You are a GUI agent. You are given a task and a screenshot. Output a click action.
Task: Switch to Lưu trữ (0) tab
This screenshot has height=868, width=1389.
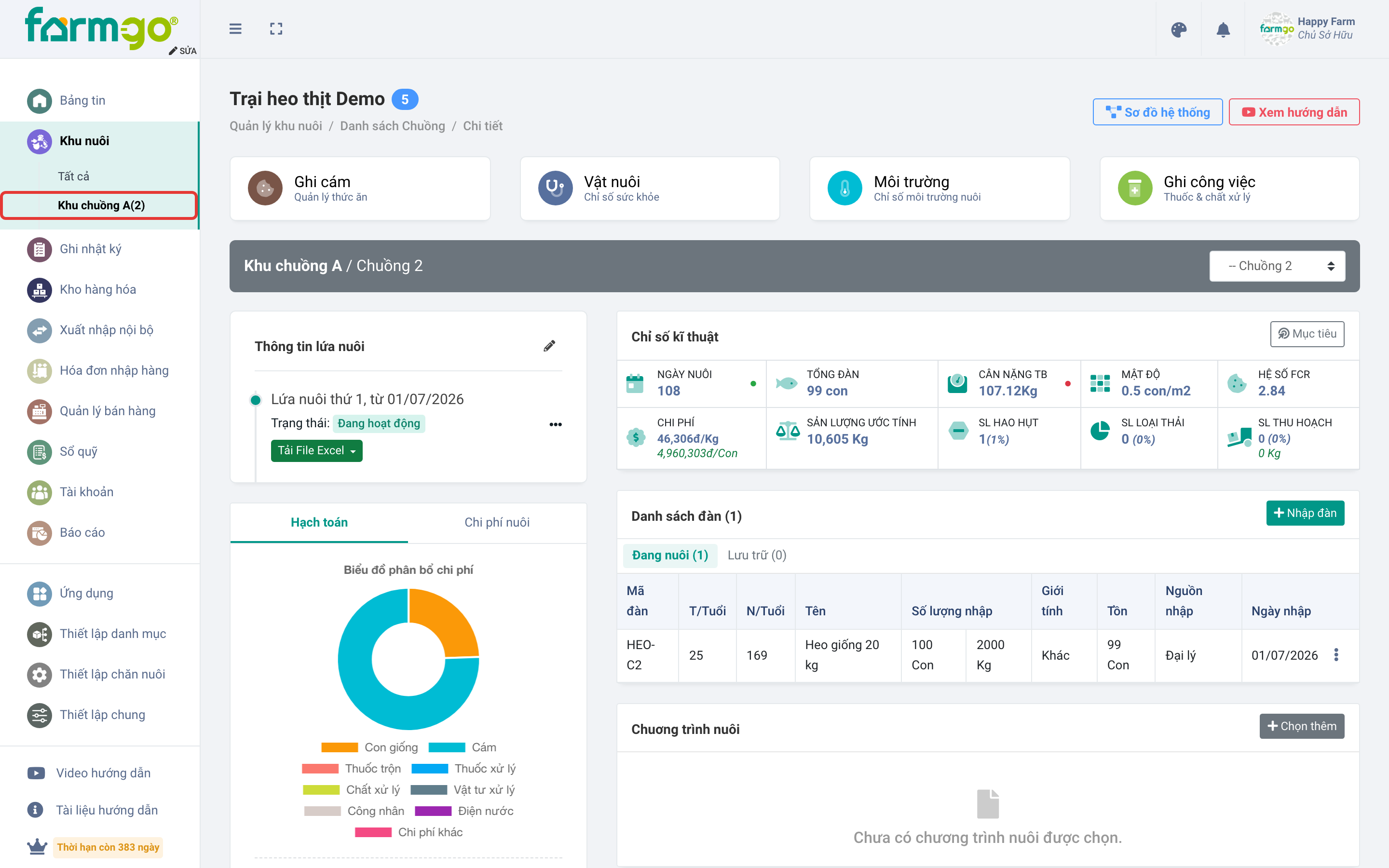point(757,555)
